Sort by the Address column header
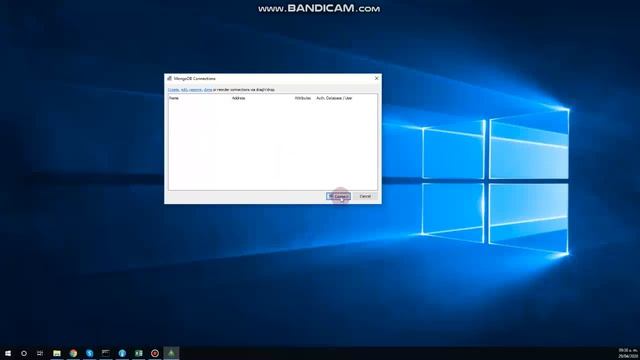640x360 pixels. coord(239,98)
